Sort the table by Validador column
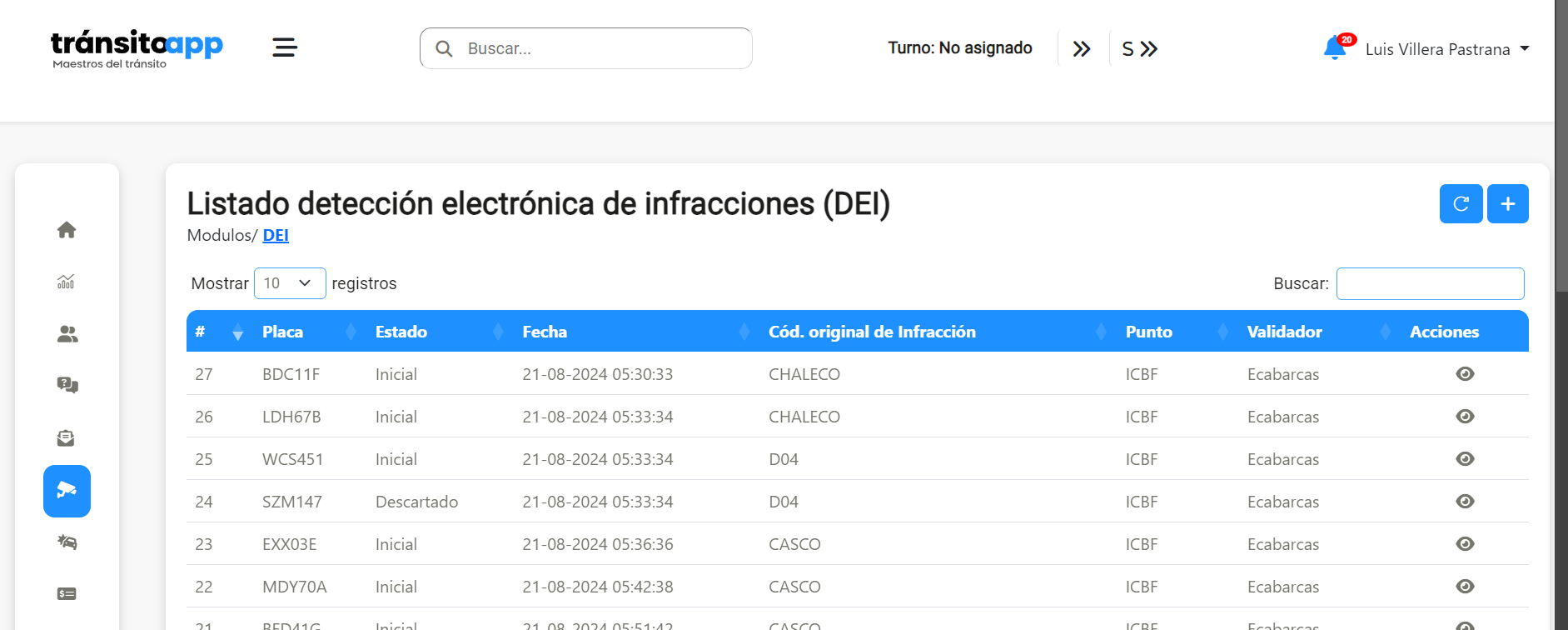 [x=1319, y=332]
